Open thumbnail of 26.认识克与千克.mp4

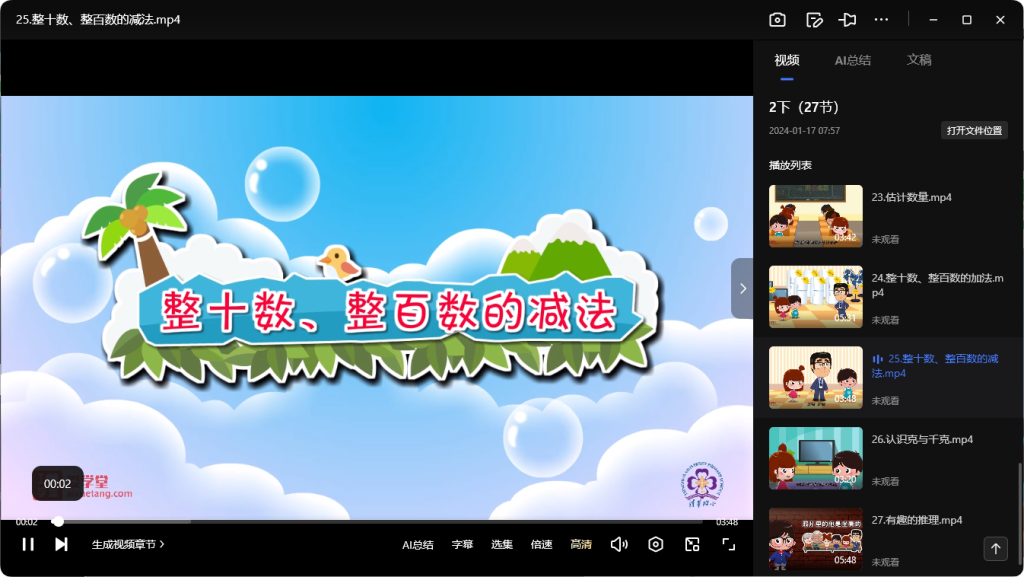pos(816,458)
